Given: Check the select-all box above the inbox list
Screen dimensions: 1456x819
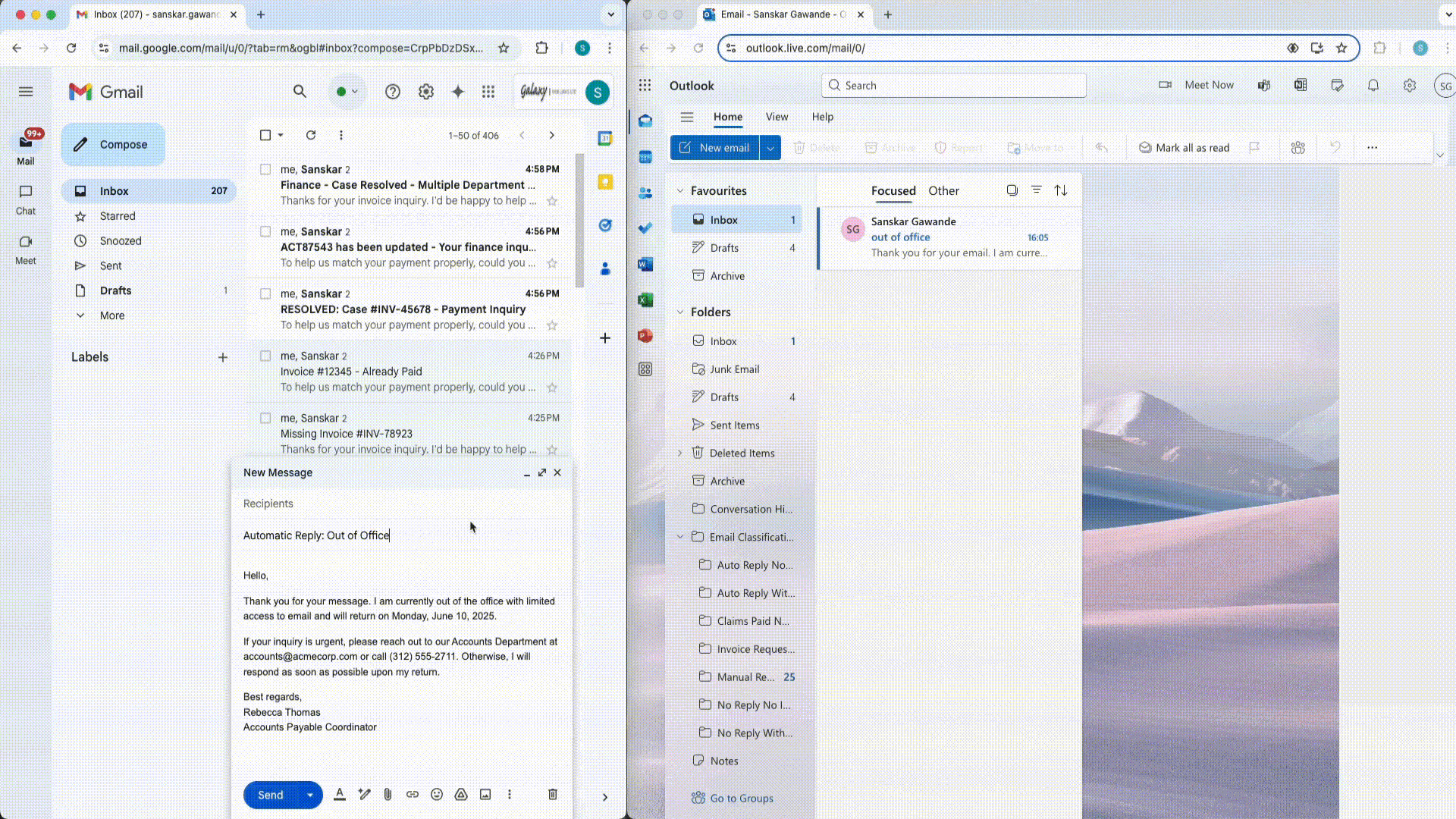Looking at the screenshot, I should pyautogui.click(x=265, y=134).
